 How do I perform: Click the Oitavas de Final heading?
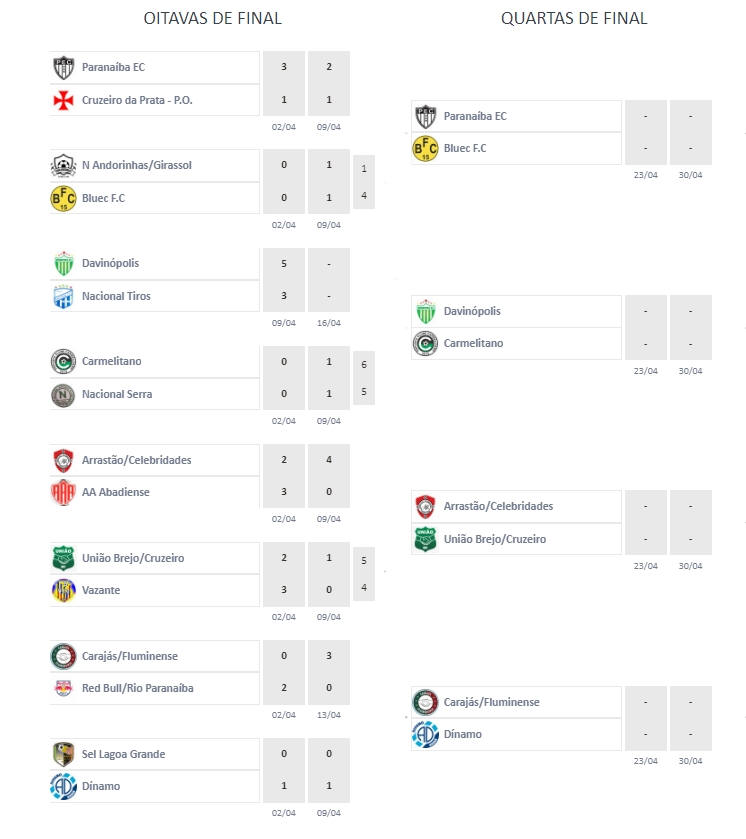pos(212,19)
